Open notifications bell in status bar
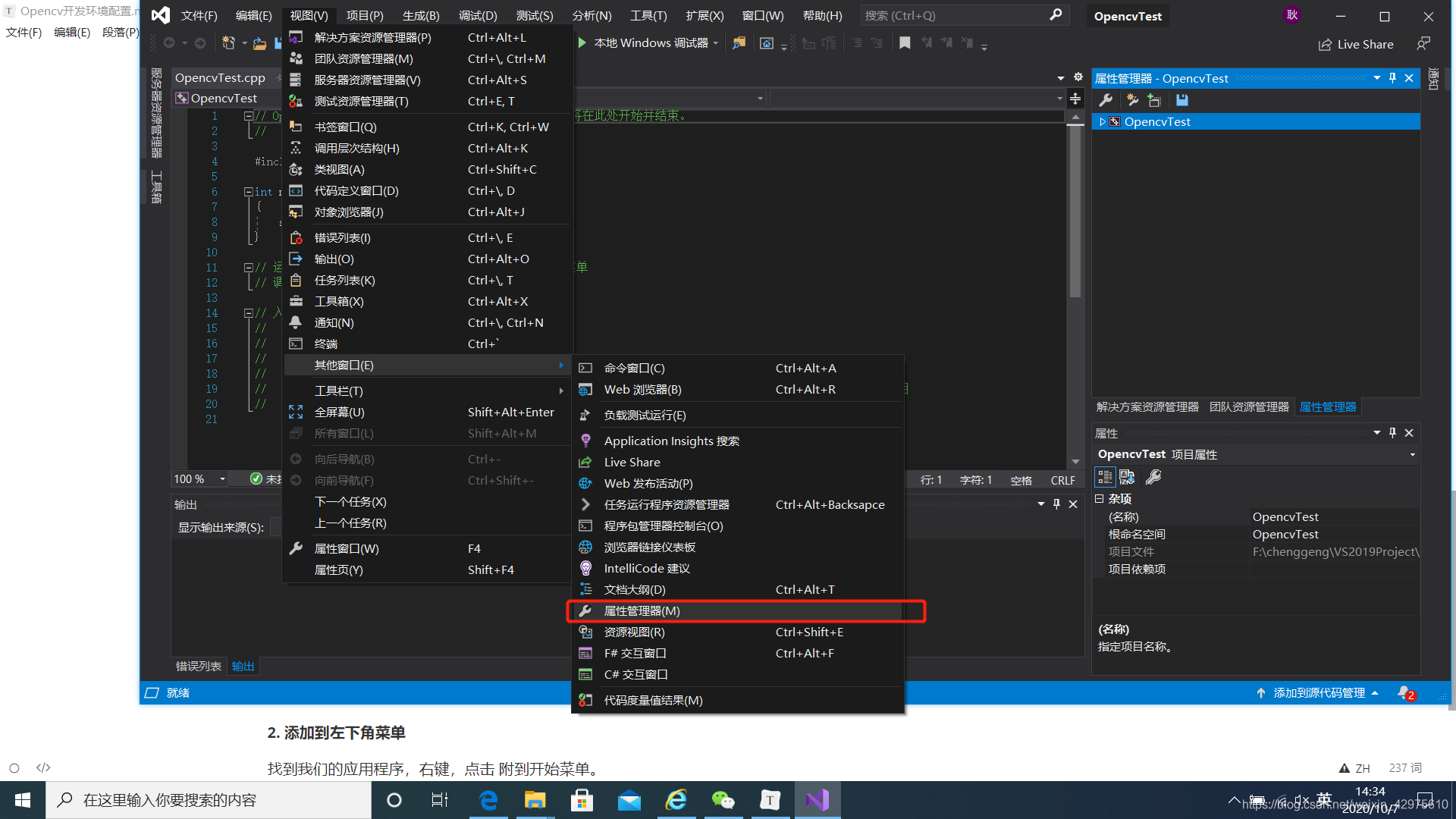 (x=1404, y=693)
